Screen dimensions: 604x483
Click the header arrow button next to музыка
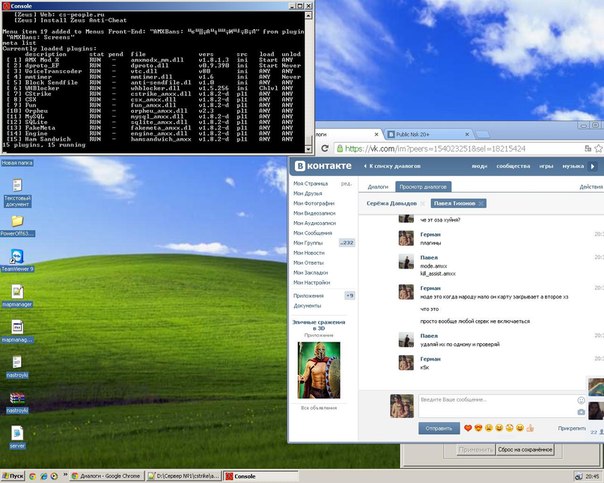[x=592, y=166]
